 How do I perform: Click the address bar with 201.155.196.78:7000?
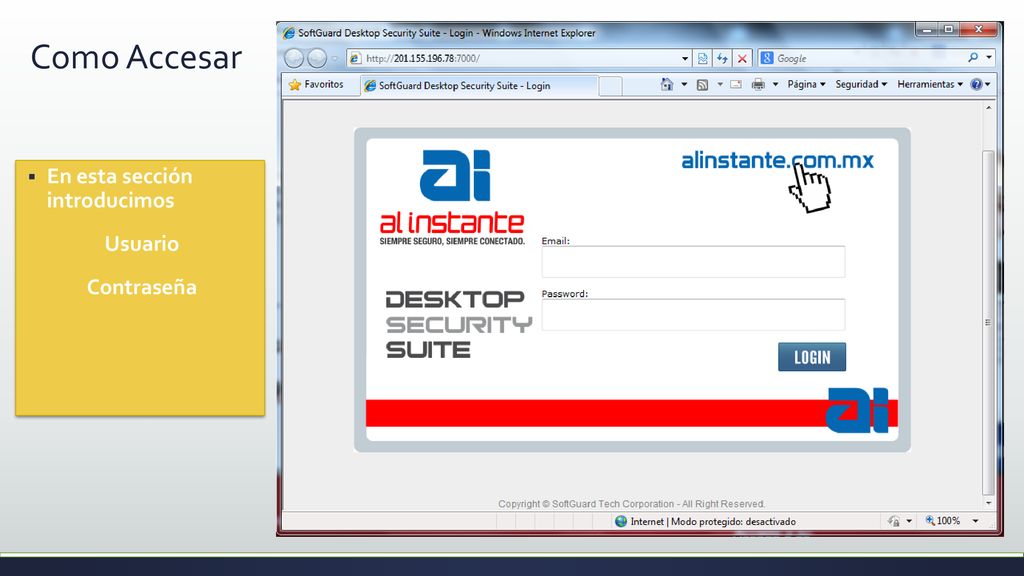pos(519,58)
